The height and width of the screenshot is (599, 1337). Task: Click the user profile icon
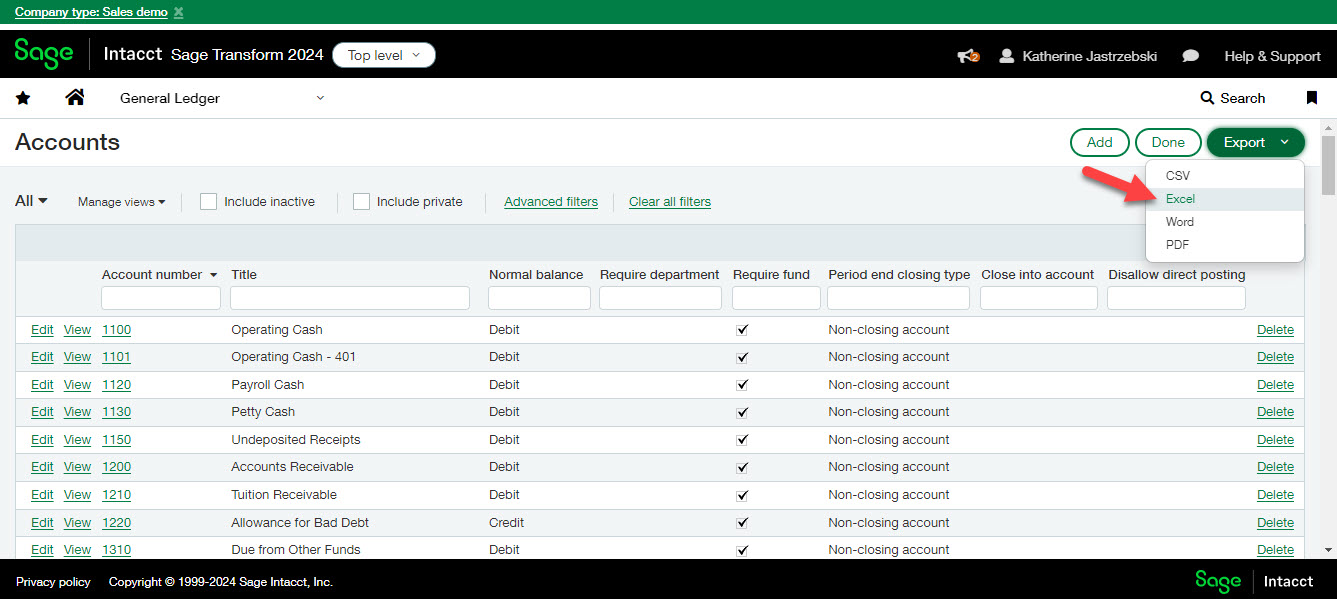[1007, 56]
